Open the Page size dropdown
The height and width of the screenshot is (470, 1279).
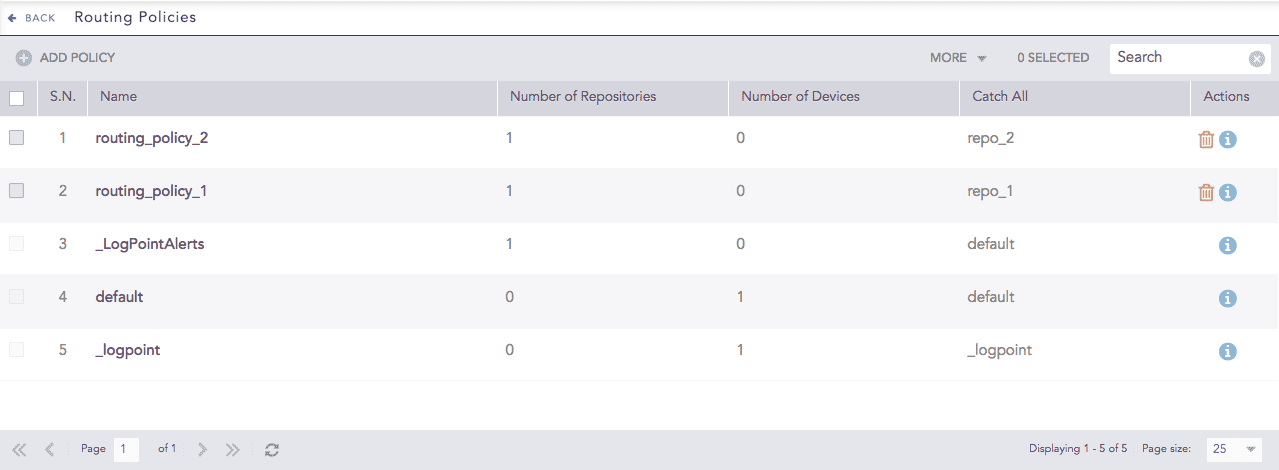click(x=1232, y=449)
